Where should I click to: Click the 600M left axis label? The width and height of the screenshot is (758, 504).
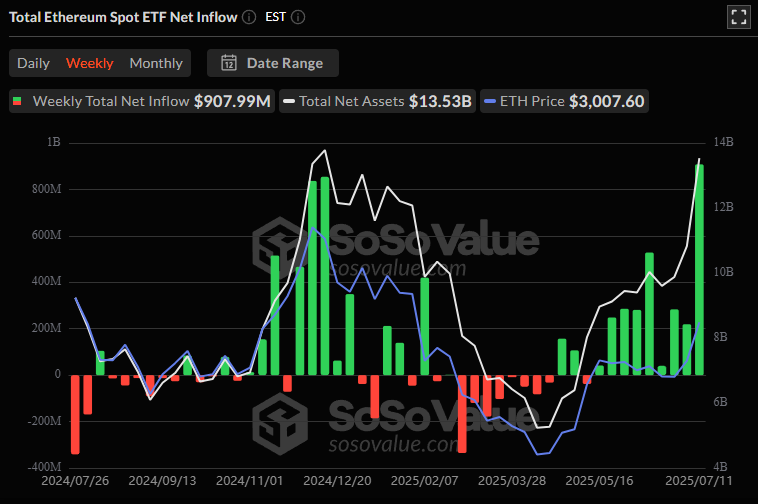46,235
